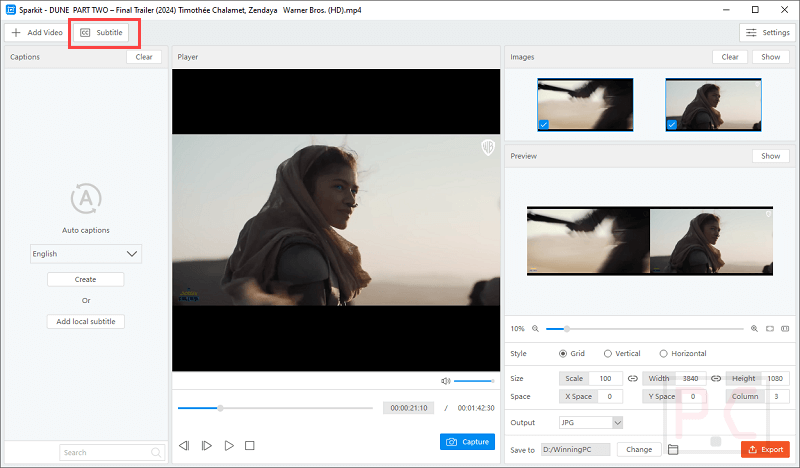Show preview at actual size icon
Viewport: 800px width, 468px height.
(x=785, y=329)
